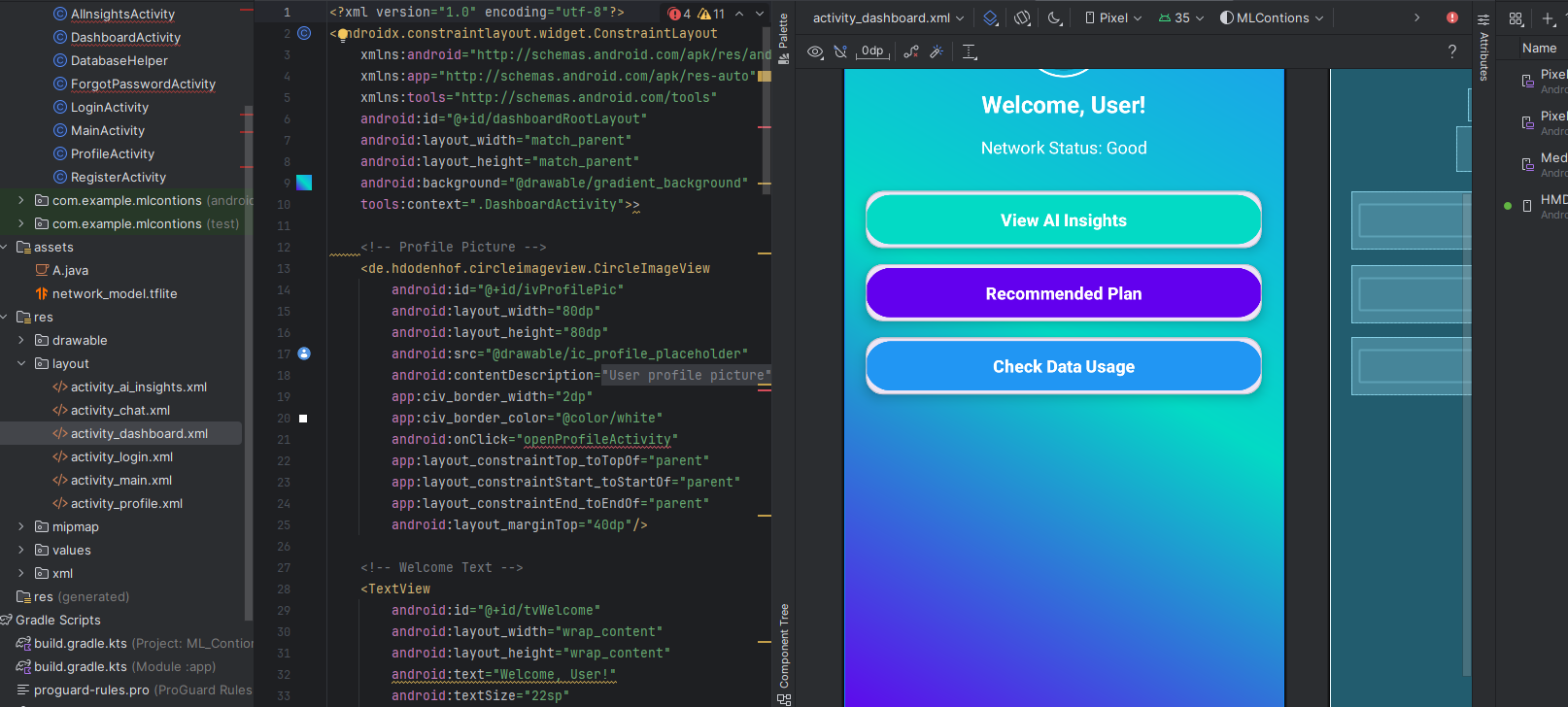Open the Component Tree side tab

point(784,653)
